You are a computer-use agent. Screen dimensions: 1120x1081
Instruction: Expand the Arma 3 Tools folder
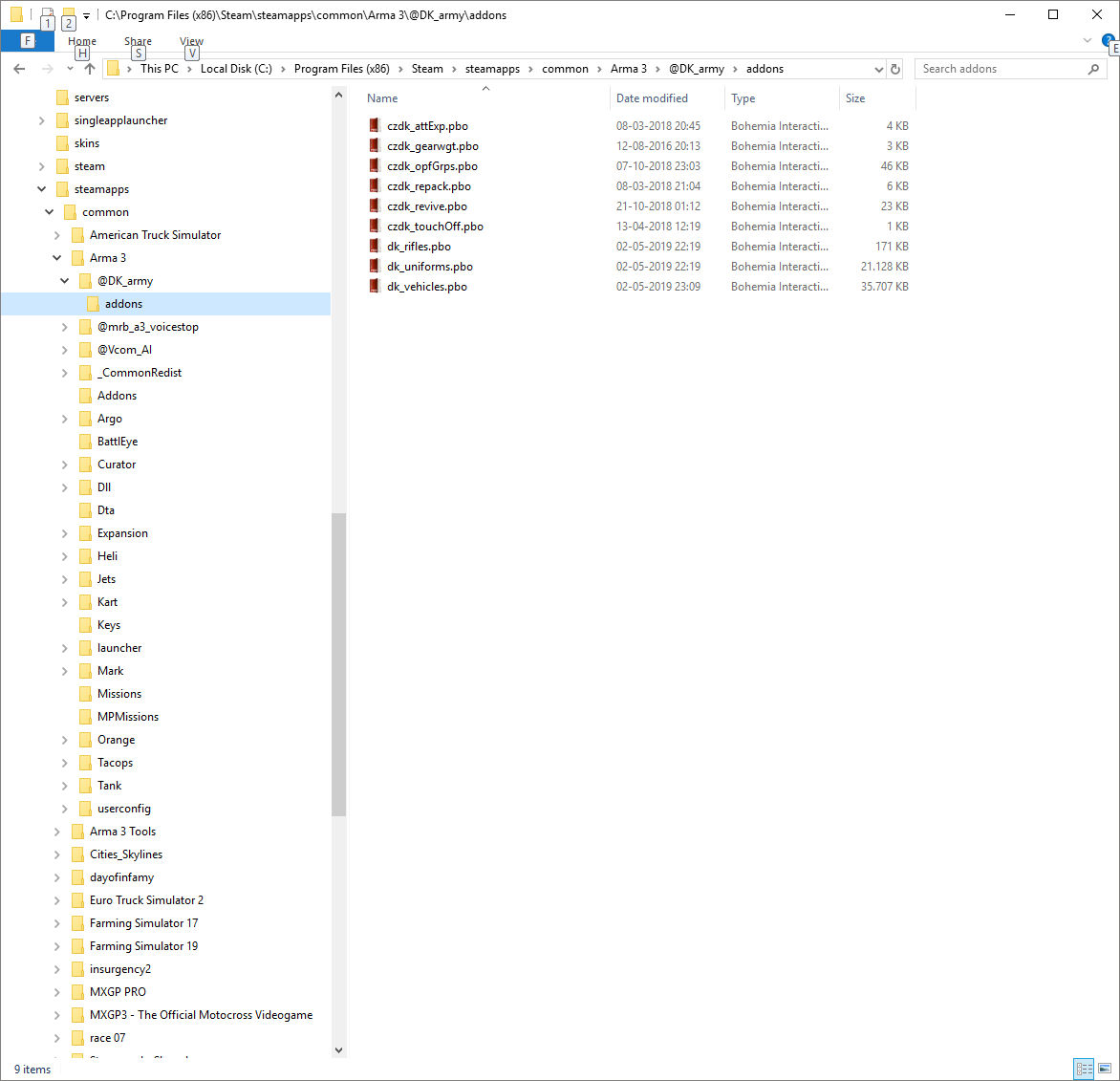click(x=57, y=832)
